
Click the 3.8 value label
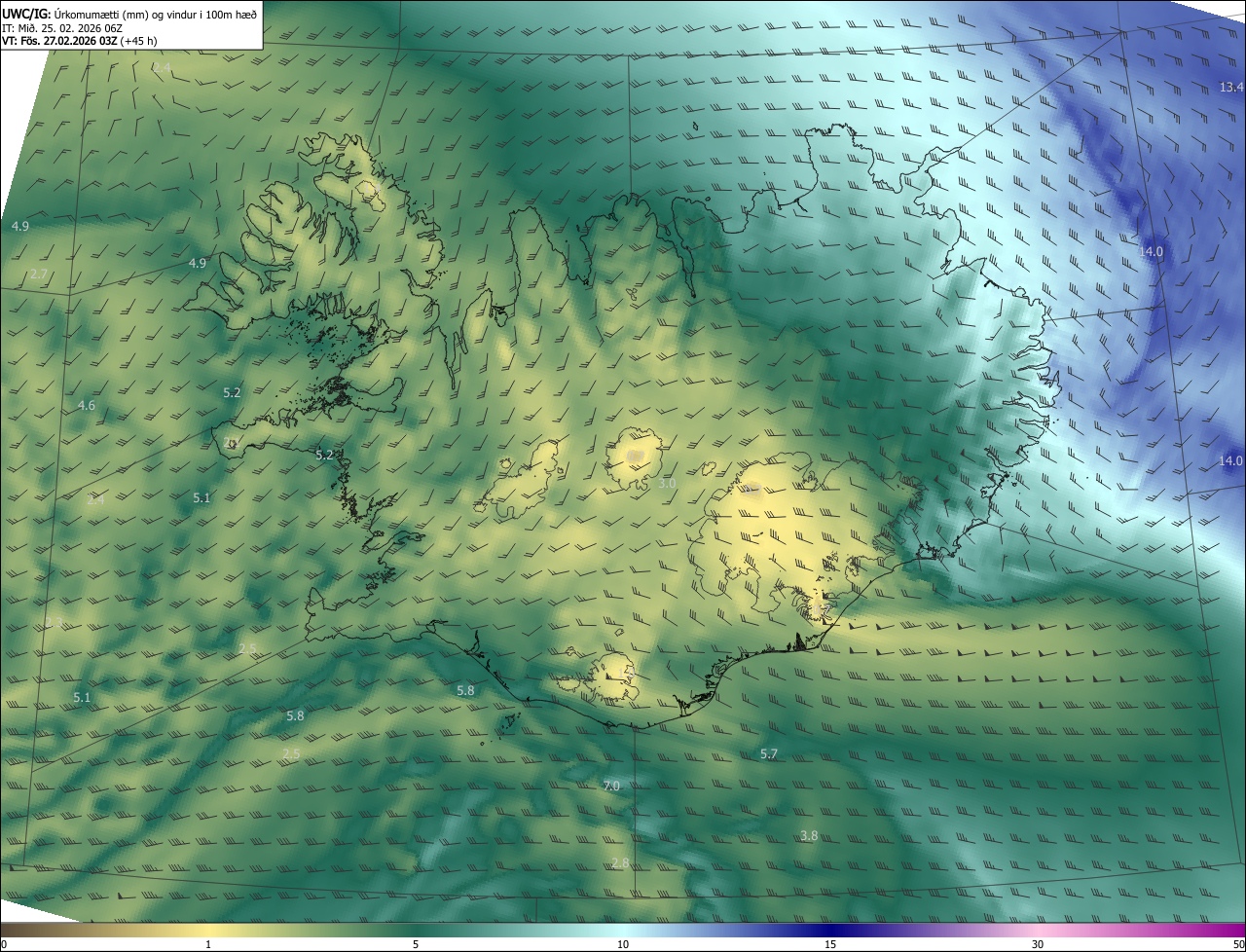(x=809, y=836)
